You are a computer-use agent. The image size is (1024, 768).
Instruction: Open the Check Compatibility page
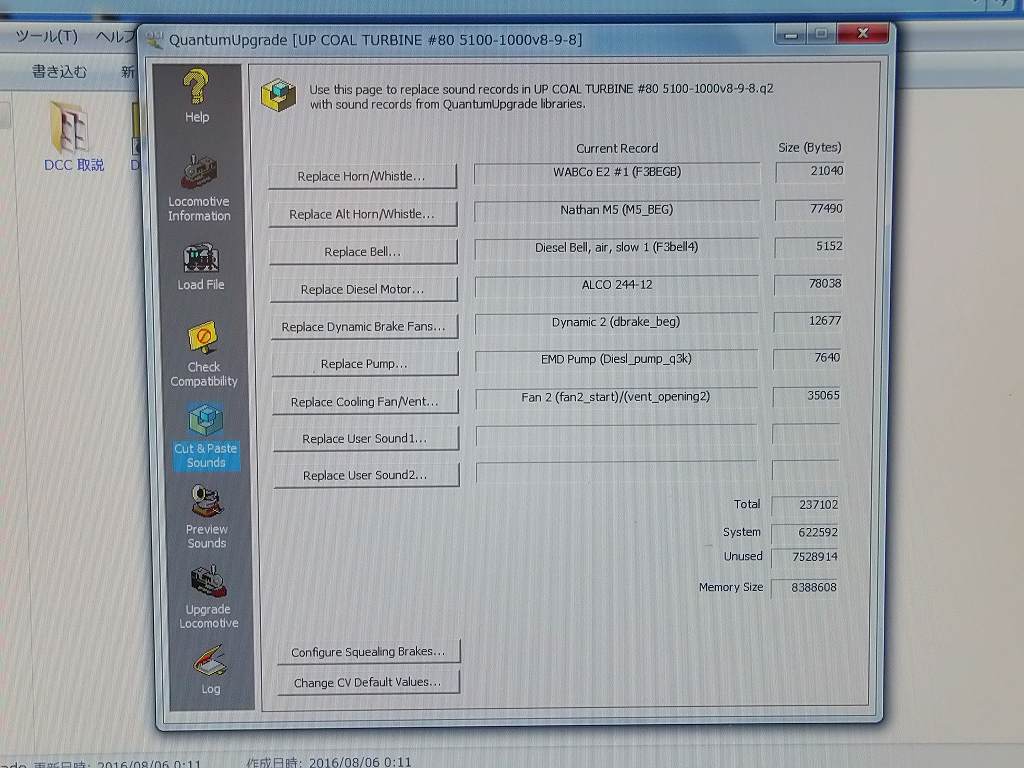click(203, 353)
